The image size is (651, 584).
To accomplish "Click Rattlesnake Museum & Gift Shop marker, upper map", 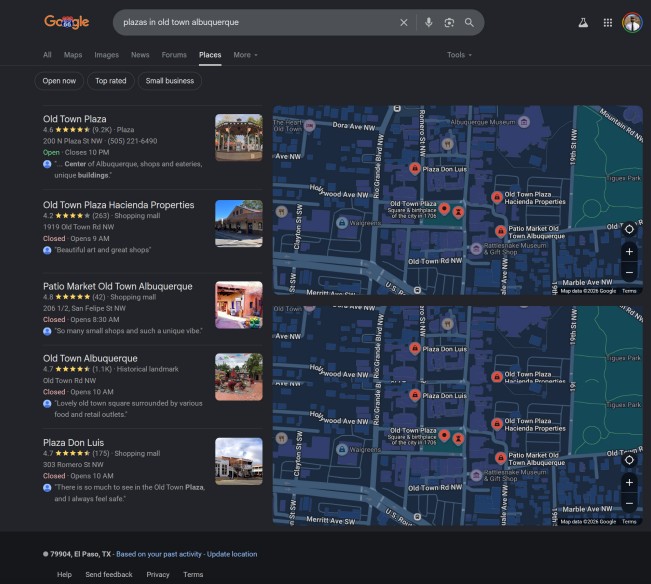I will click(476, 249).
